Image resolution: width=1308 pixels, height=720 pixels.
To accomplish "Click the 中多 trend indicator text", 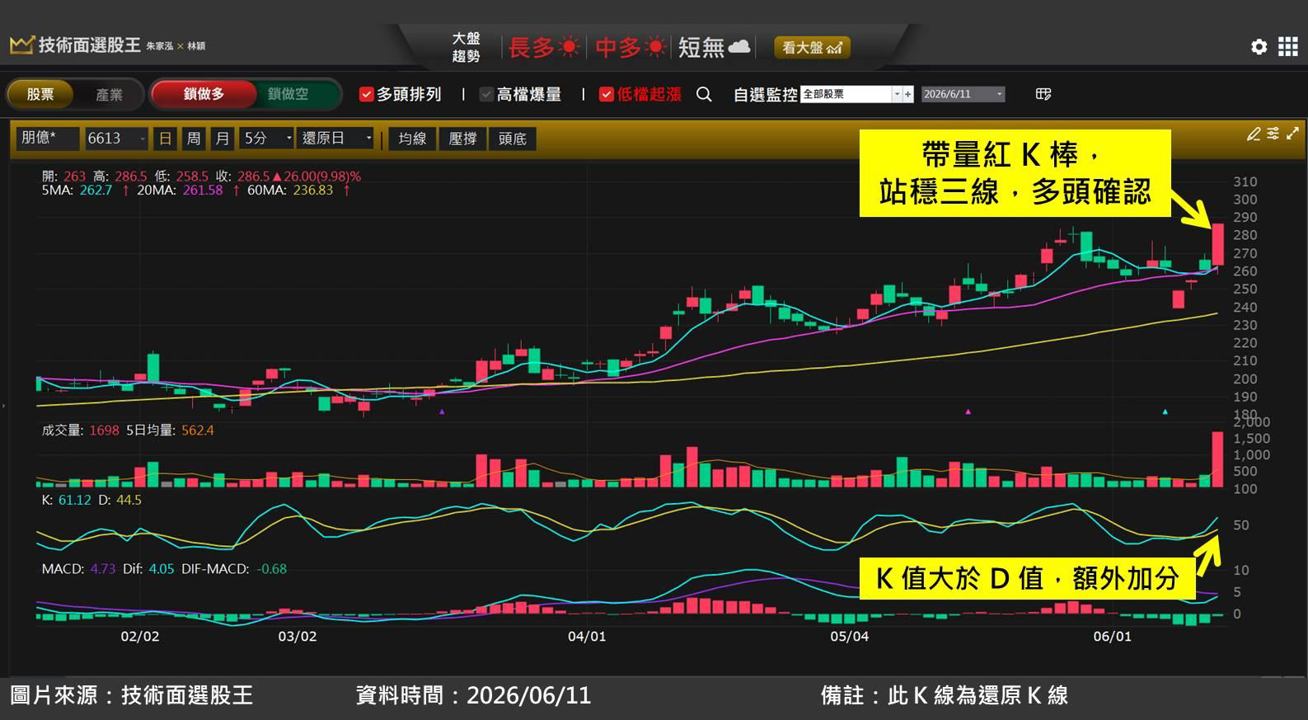I will 619,47.
